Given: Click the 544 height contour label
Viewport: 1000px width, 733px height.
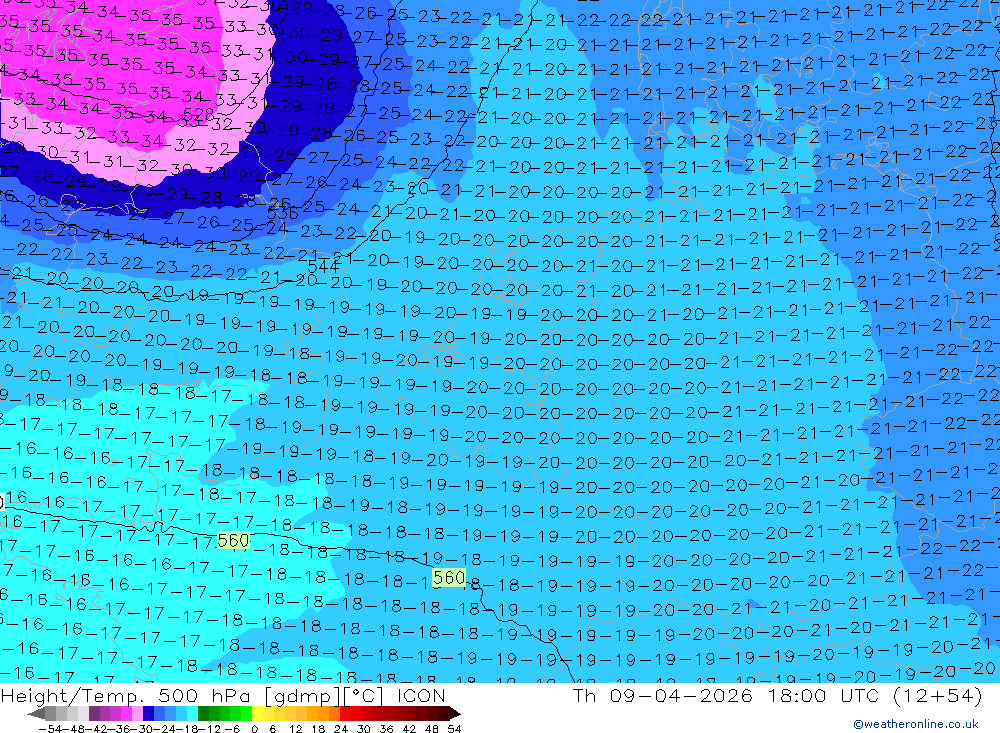Looking at the screenshot, I should (x=323, y=266).
